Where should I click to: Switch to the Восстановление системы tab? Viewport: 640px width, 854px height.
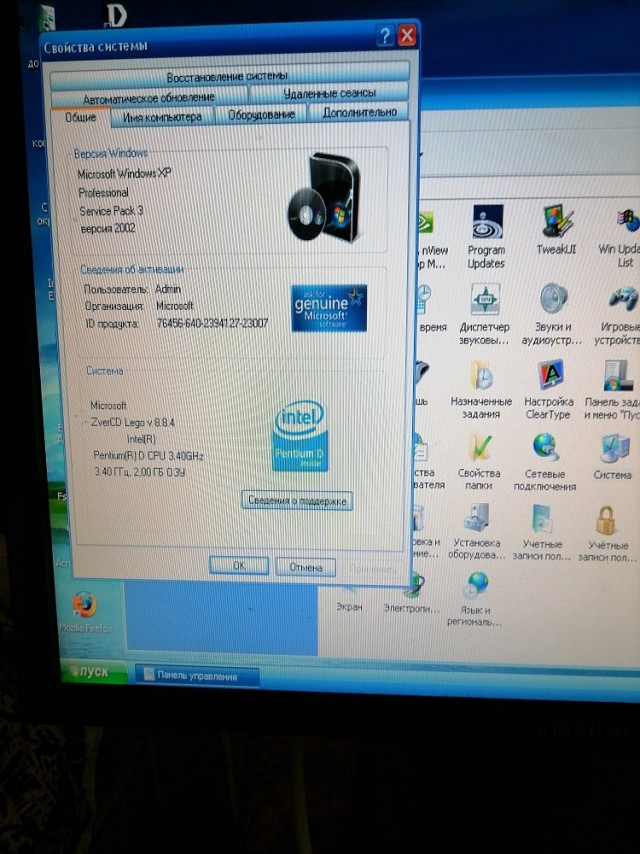pos(229,75)
